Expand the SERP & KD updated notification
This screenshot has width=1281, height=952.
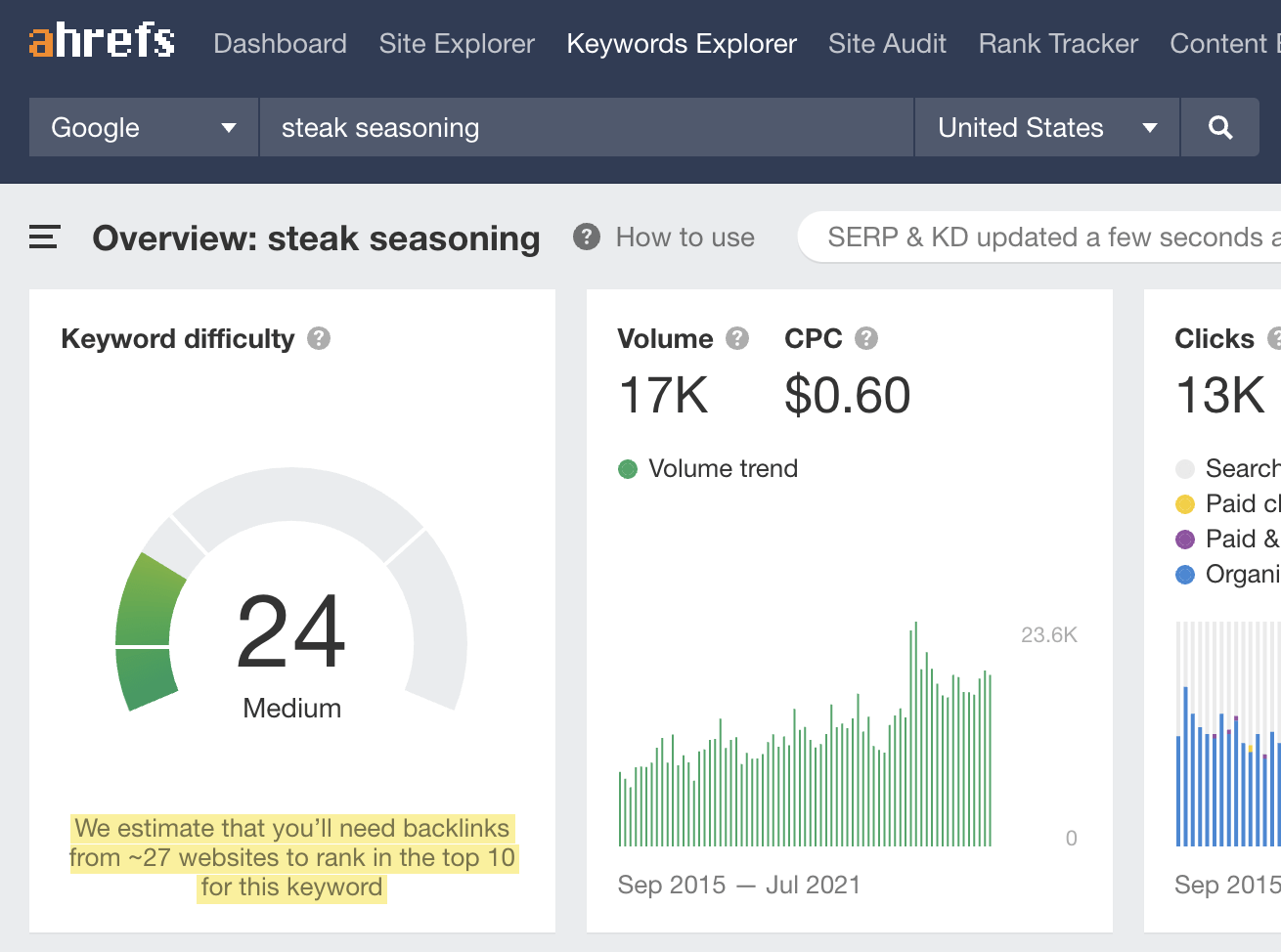[x=1037, y=237]
